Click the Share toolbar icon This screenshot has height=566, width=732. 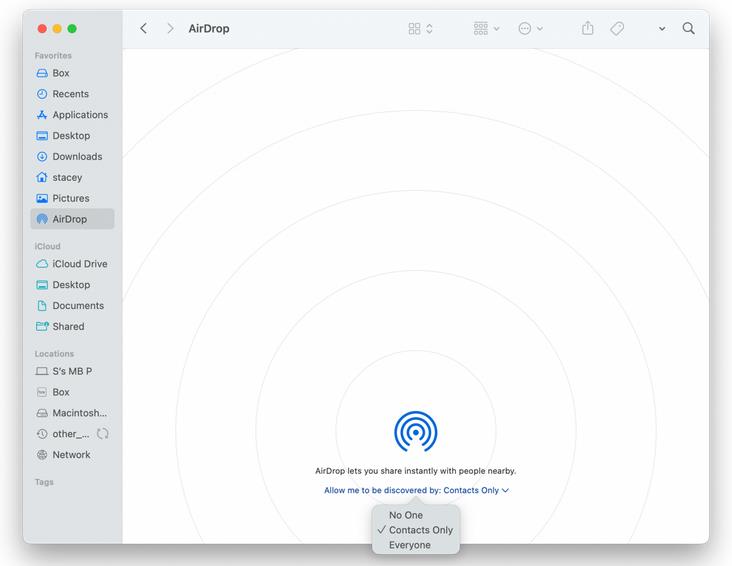coord(588,28)
